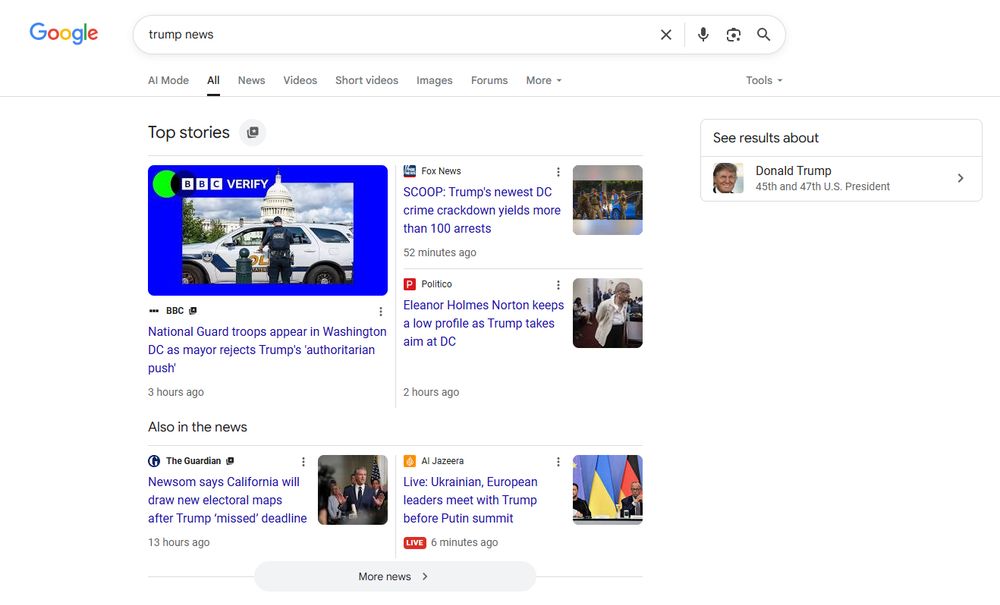1000x605 pixels.
Task: Click the 52 minutes ago timestamp
Action: [439, 252]
